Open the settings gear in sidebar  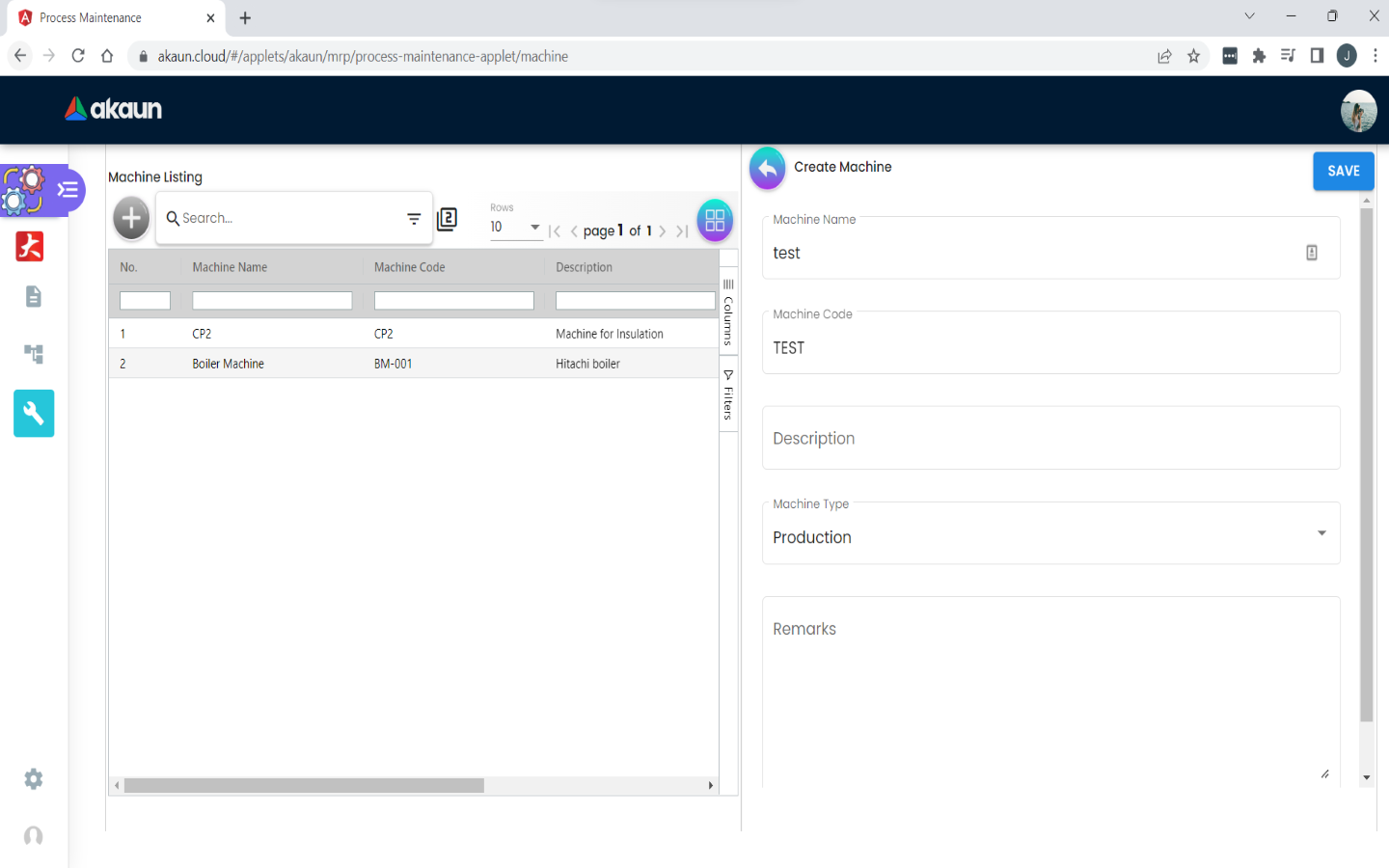[x=34, y=778]
